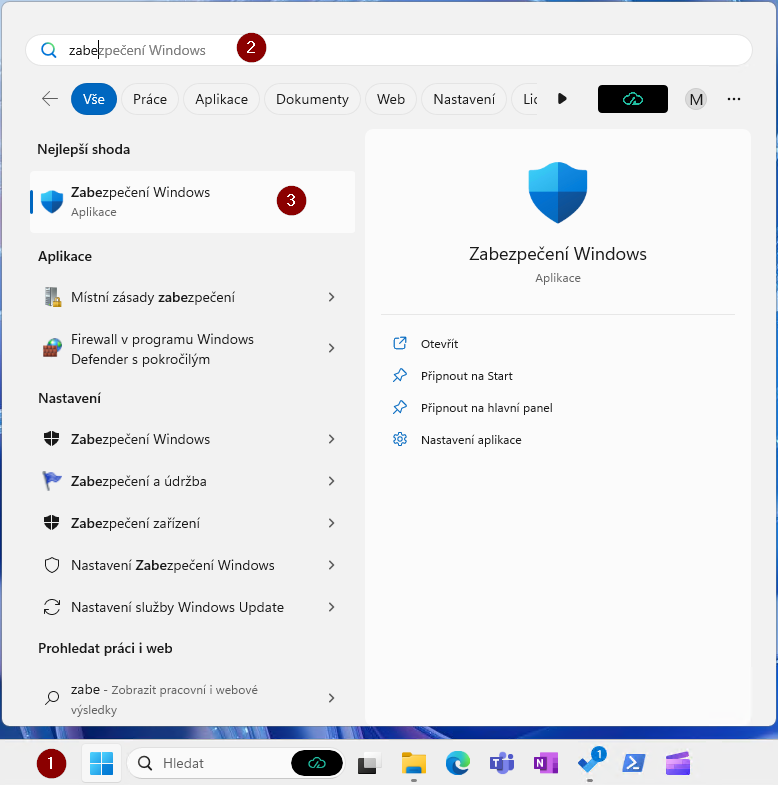778x785 pixels.
Task: Open Zabezpečení Windows under Nastavení
Action: (x=193, y=439)
